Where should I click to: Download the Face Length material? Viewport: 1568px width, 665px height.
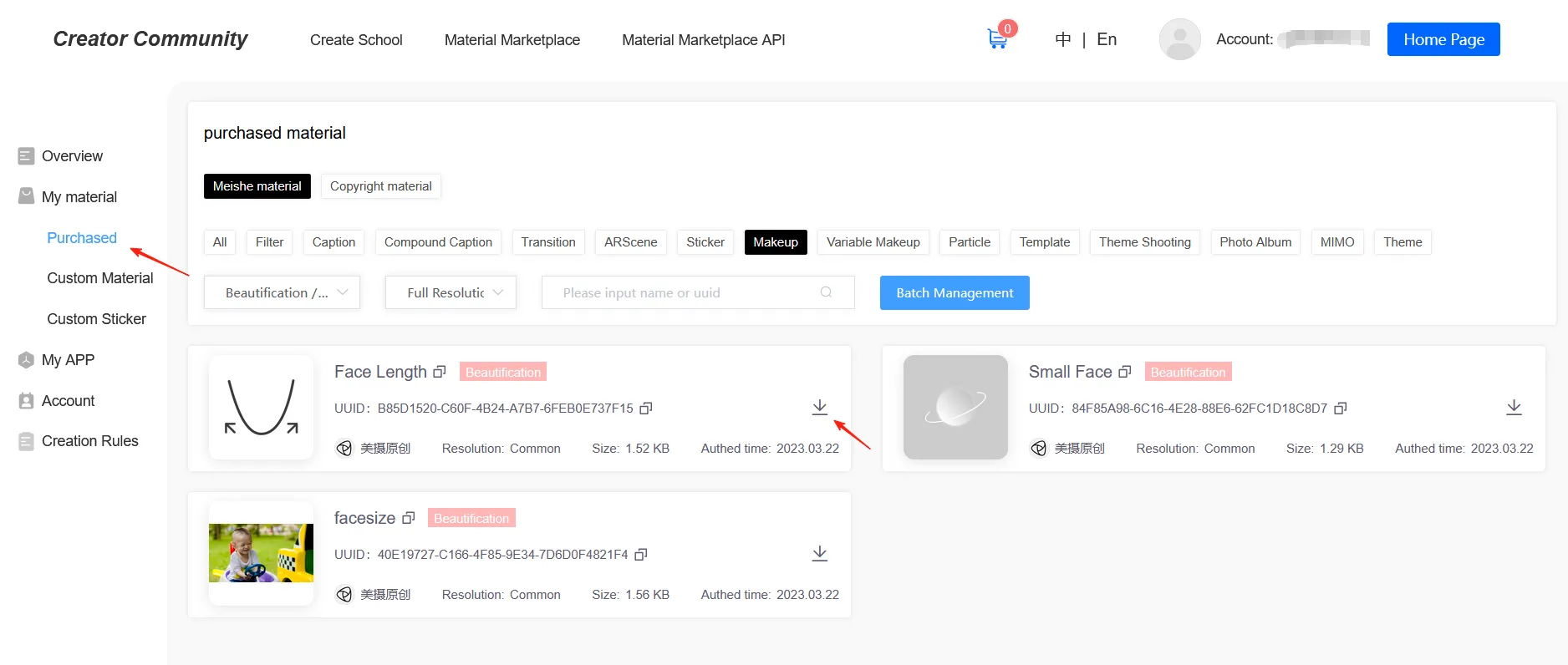[819, 407]
